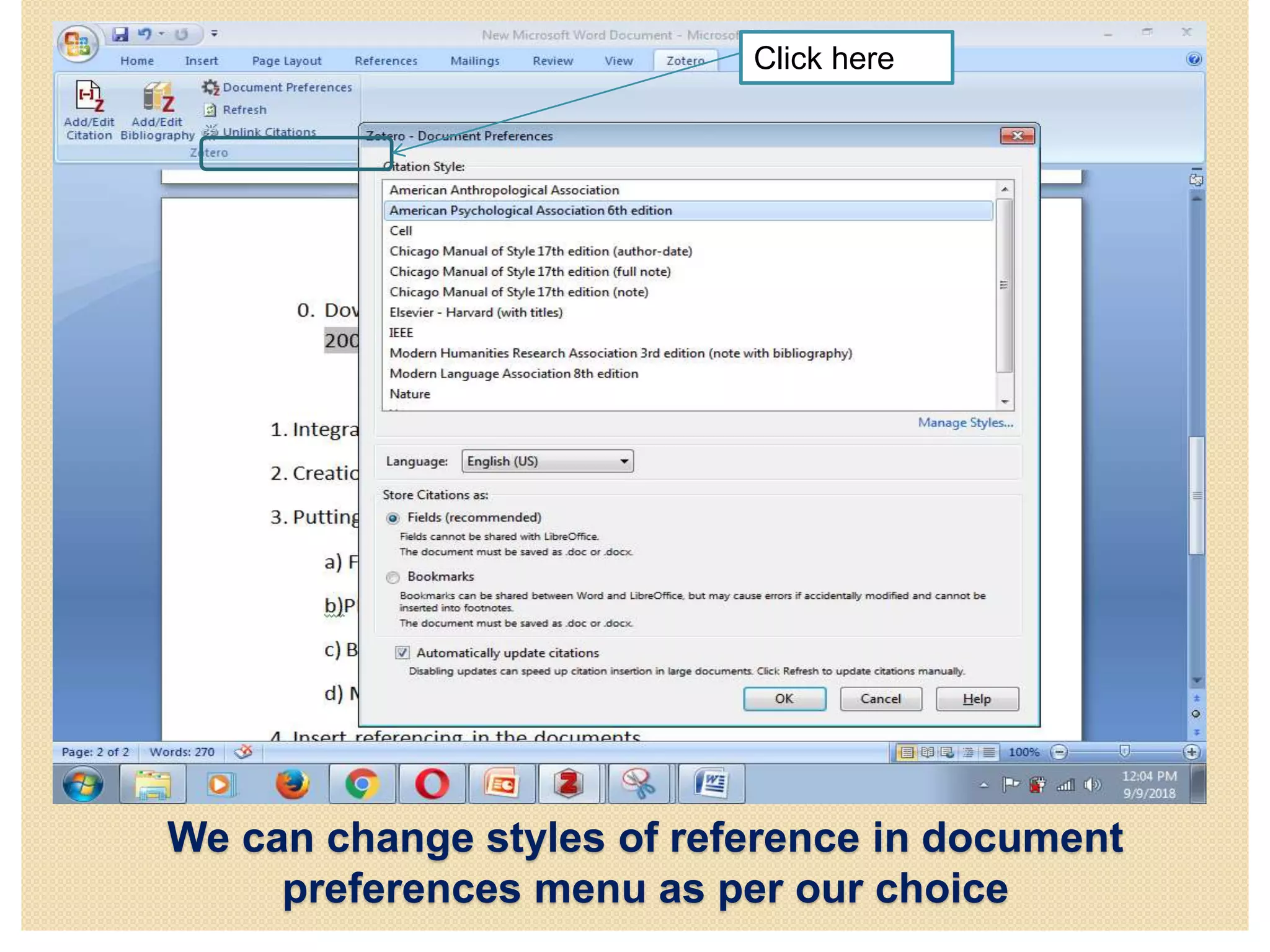
Task: Select the Zotero ribbon tab
Action: click(685, 61)
